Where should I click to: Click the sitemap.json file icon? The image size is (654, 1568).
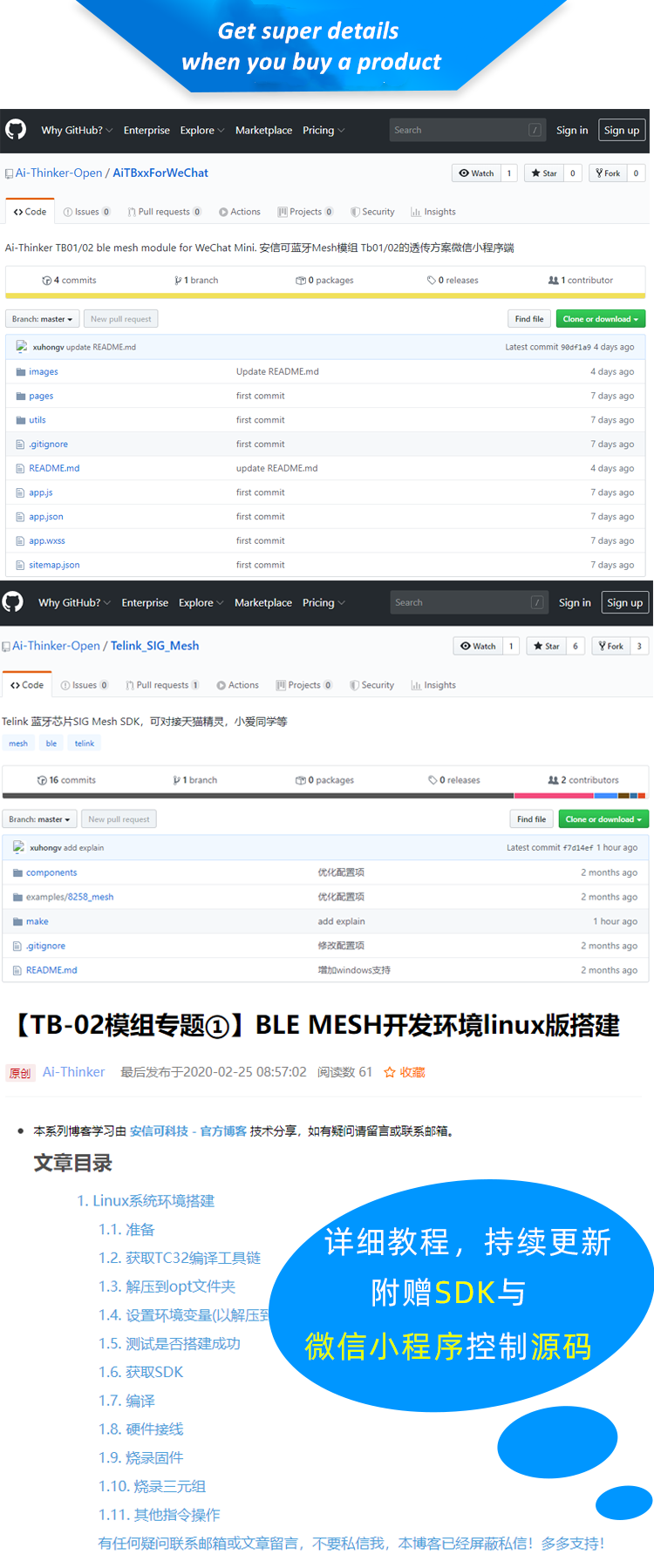tap(20, 565)
